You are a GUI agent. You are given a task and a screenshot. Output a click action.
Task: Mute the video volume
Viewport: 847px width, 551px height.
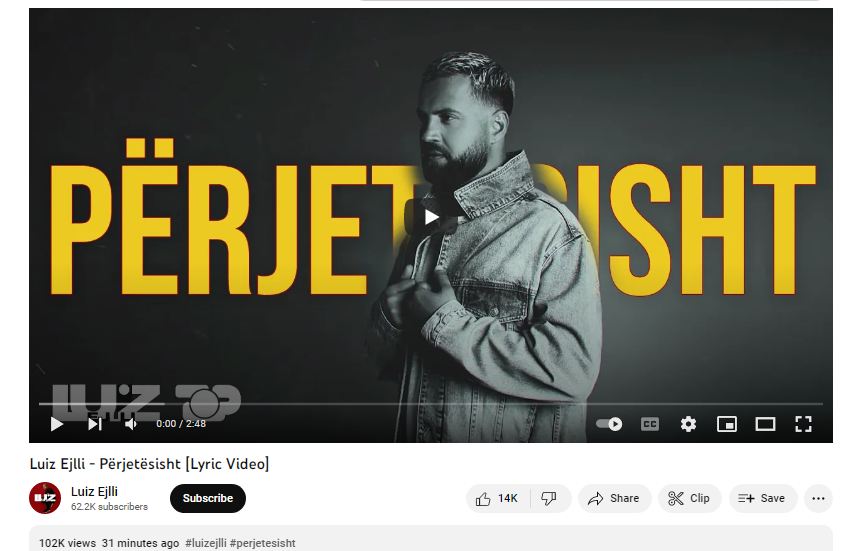coord(131,424)
